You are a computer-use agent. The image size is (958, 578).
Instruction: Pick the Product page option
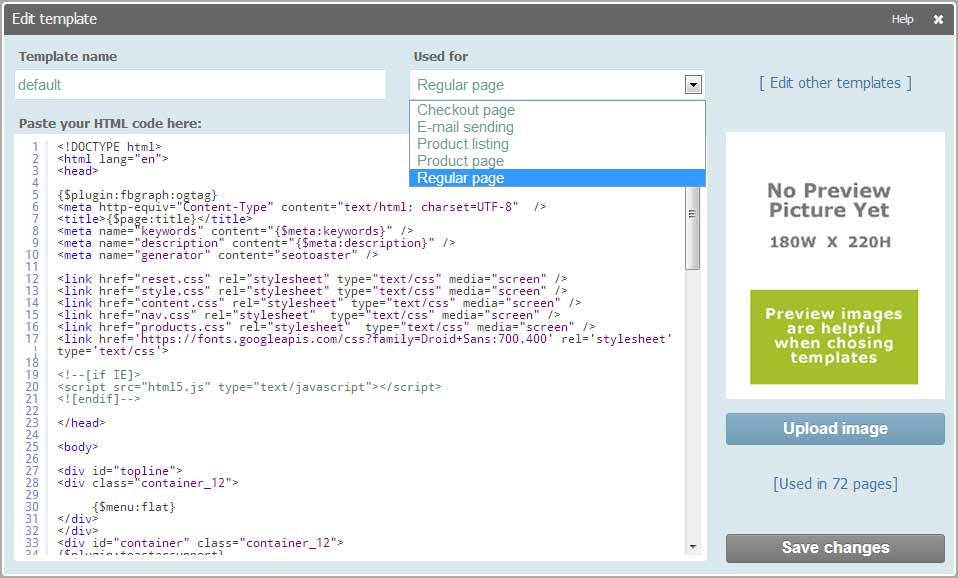460,161
